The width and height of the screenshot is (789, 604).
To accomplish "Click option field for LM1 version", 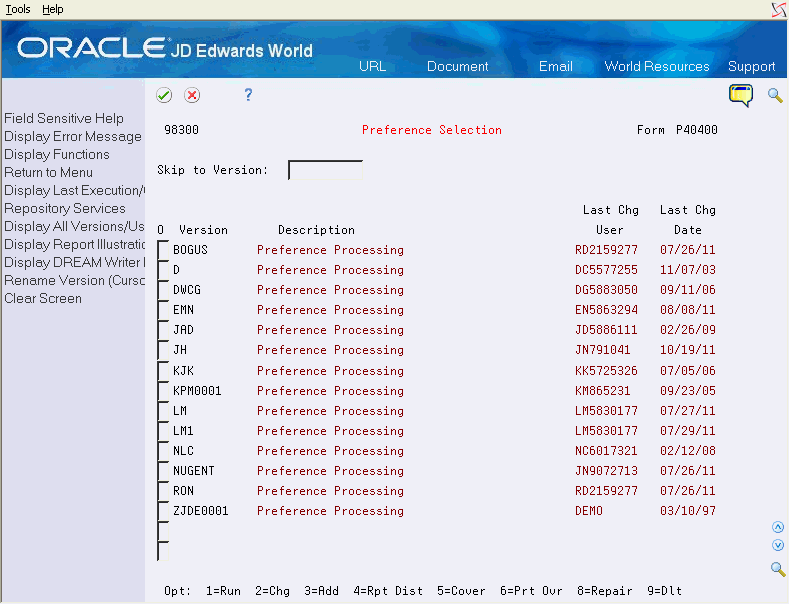I will pyautogui.click(x=163, y=431).
